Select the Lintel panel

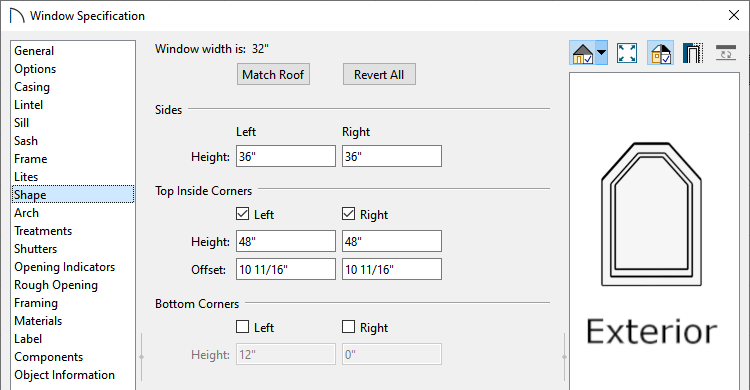(x=73, y=105)
